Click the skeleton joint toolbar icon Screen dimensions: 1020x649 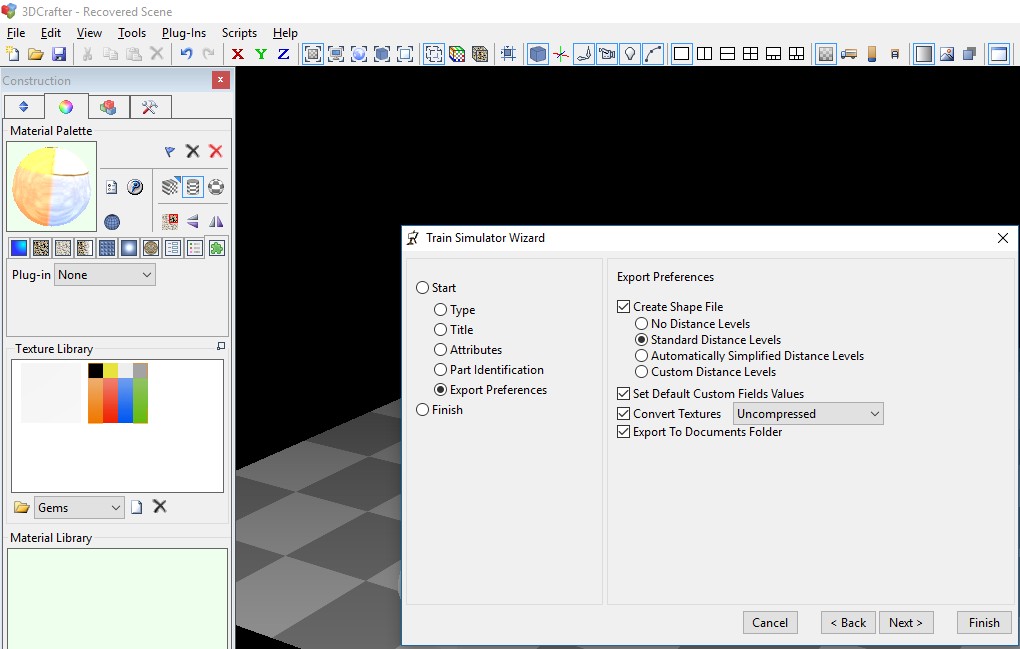click(x=584, y=54)
